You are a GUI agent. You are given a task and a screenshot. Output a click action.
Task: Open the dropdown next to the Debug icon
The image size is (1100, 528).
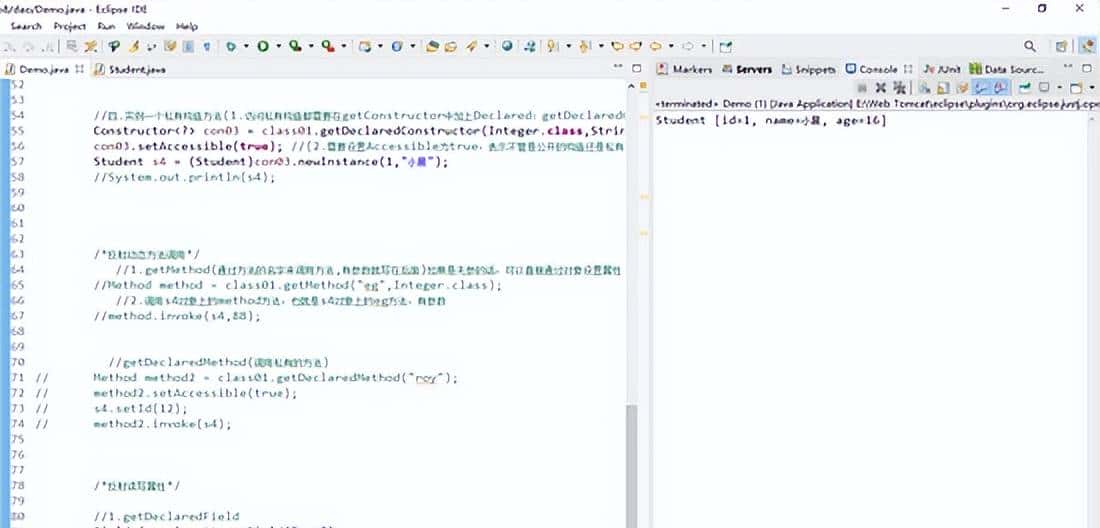[x=246, y=46]
